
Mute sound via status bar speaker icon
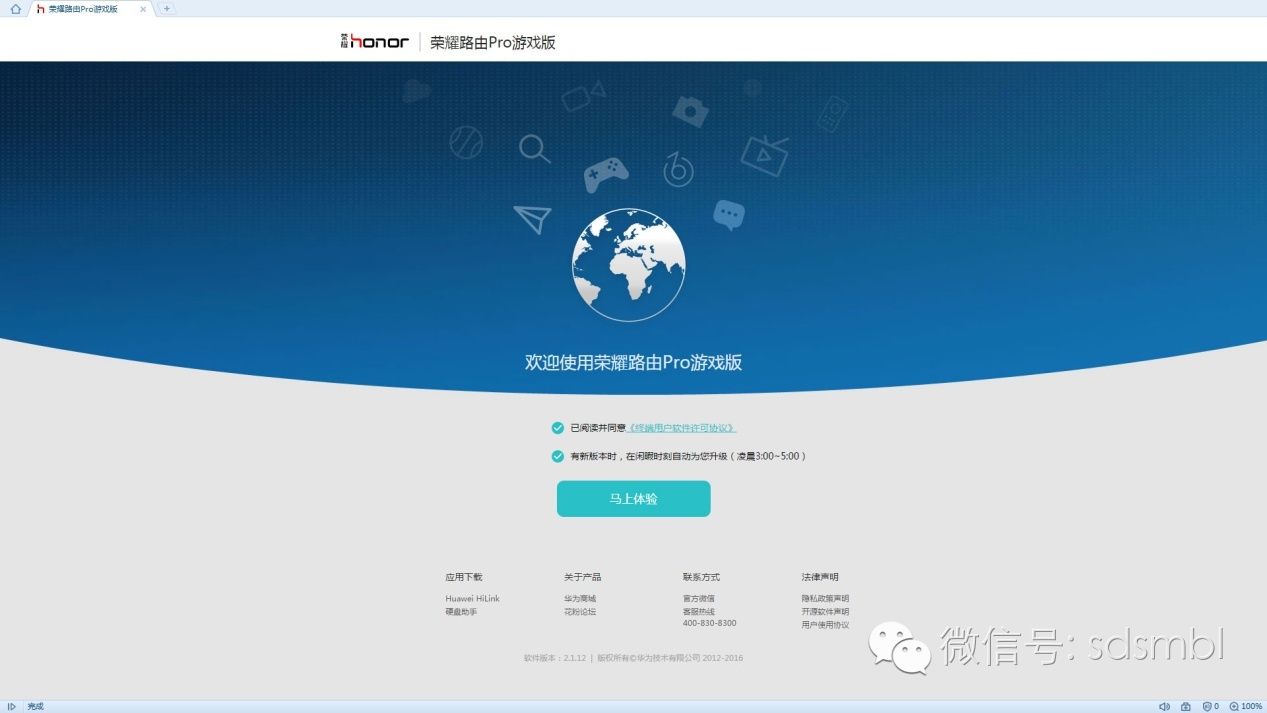click(1165, 706)
